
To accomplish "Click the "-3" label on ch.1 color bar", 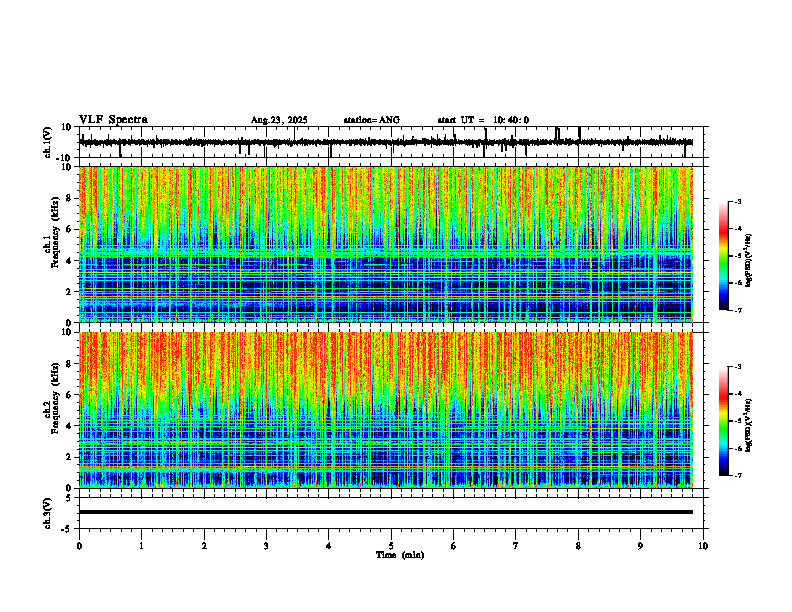I will (738, 202).
